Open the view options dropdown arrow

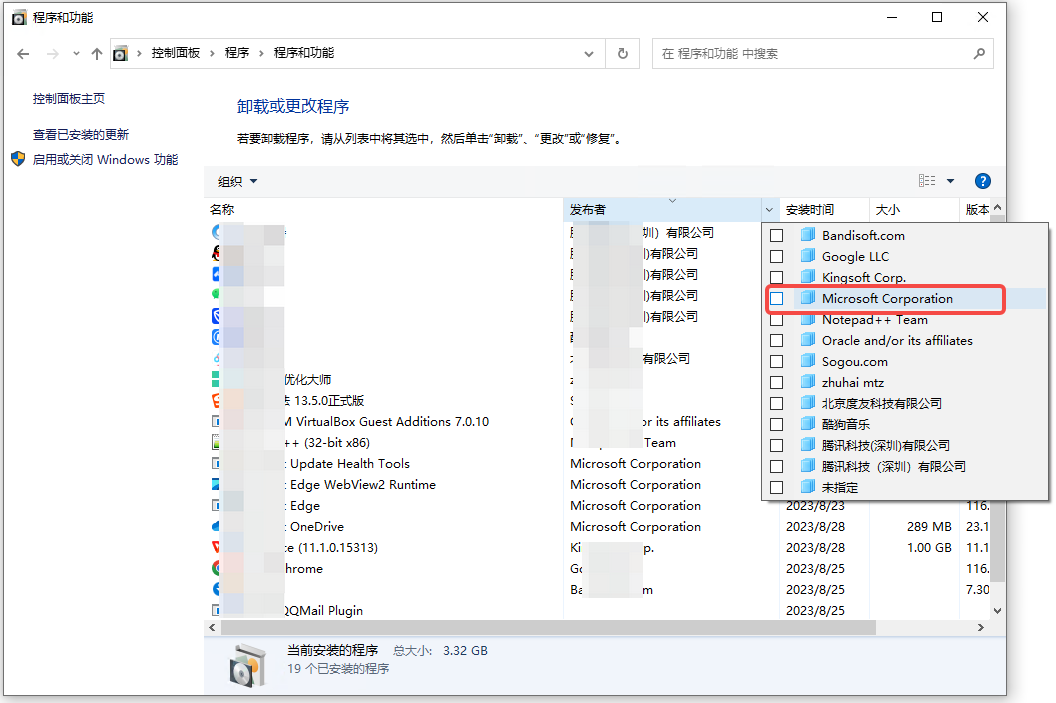950,180
